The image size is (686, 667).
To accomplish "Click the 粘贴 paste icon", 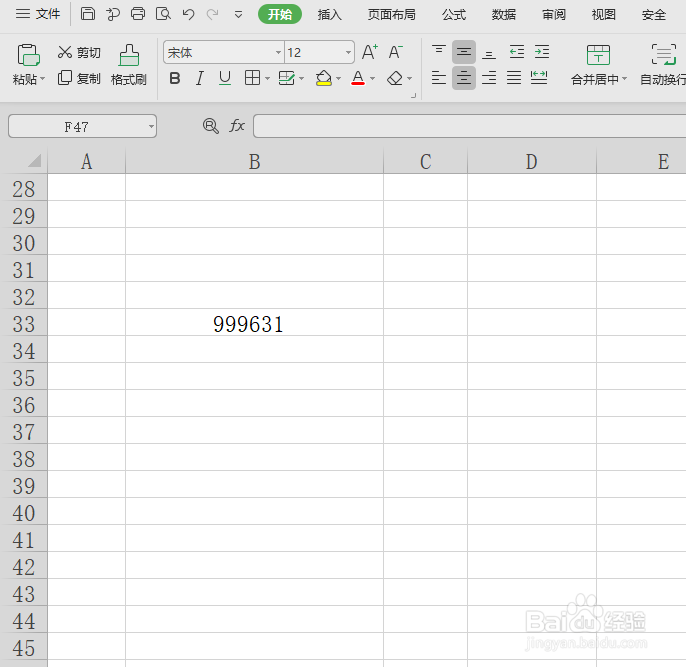I will pos(28,55).
